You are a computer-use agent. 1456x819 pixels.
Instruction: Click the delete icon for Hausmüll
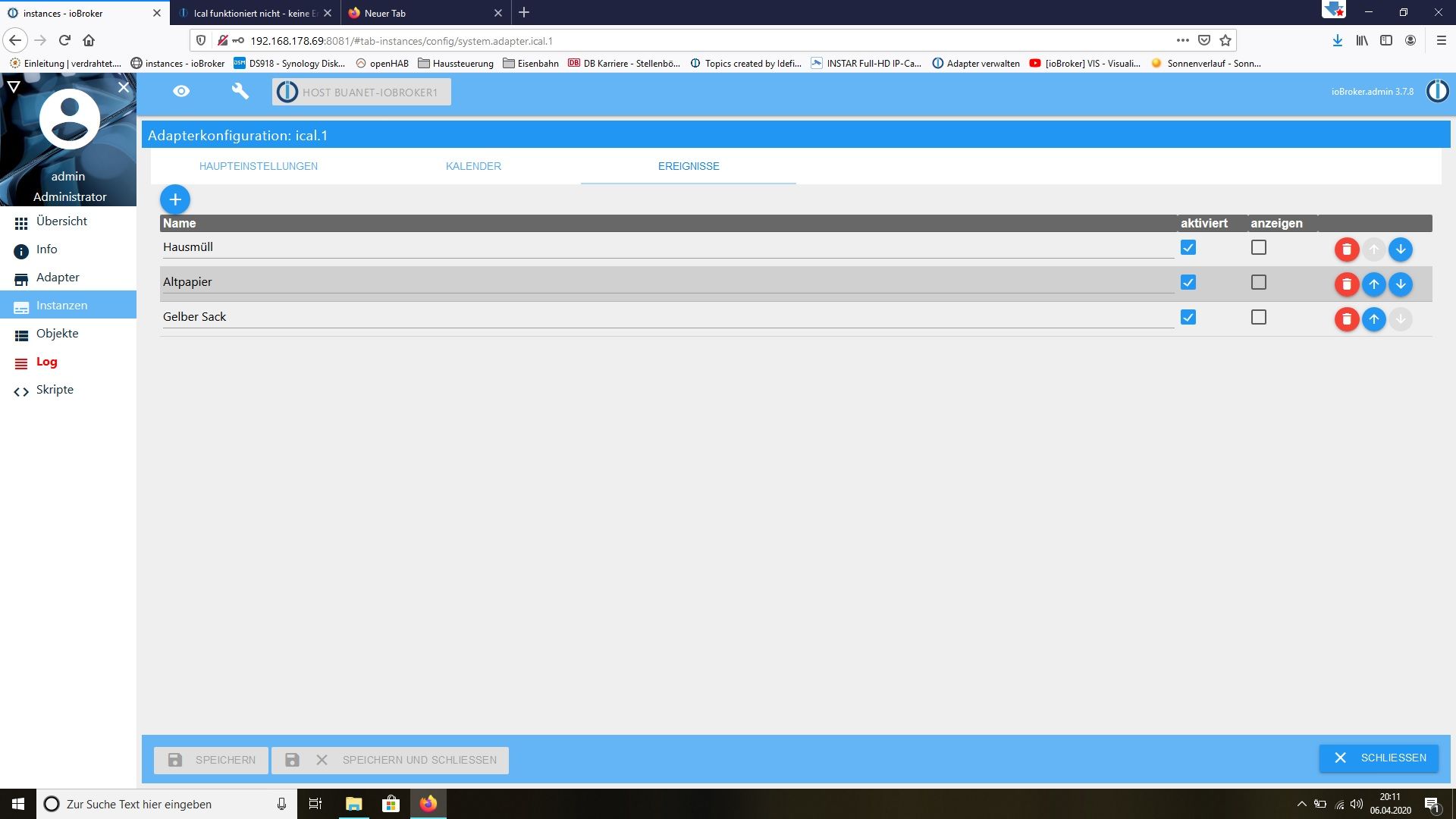[1347, 249]
